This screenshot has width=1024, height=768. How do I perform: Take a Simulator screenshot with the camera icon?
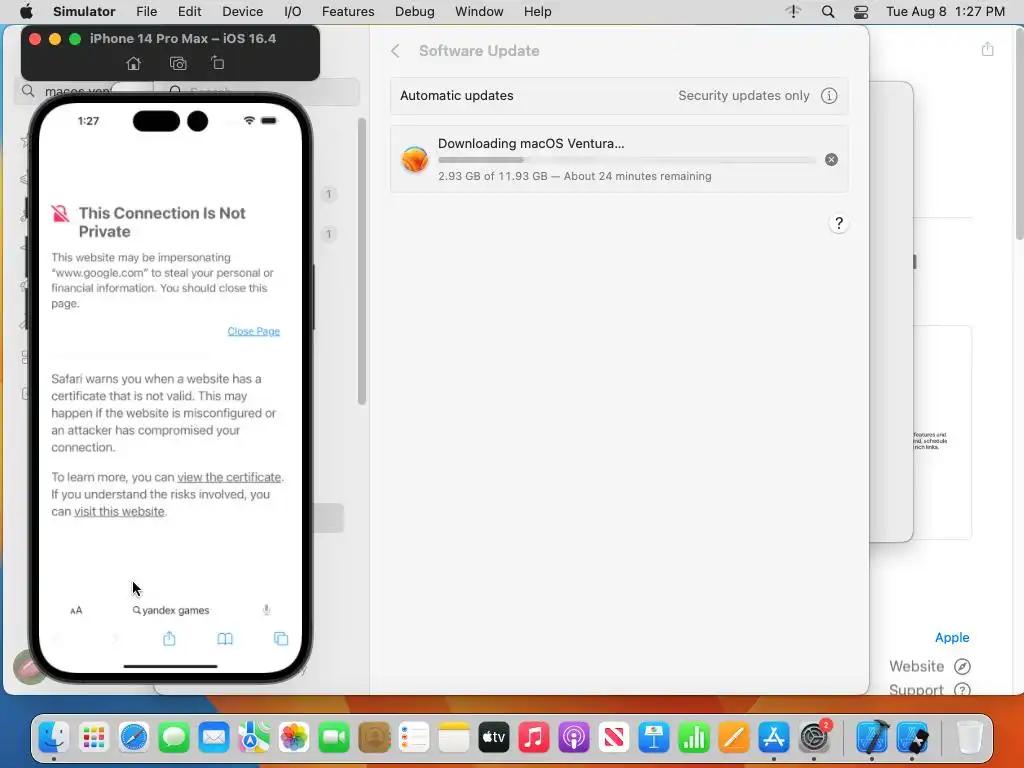click(178, 63)
